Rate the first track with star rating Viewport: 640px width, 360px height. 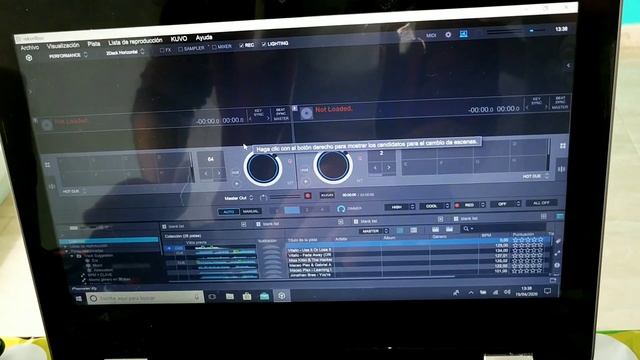pyautogui.click(x=528, y=240)
